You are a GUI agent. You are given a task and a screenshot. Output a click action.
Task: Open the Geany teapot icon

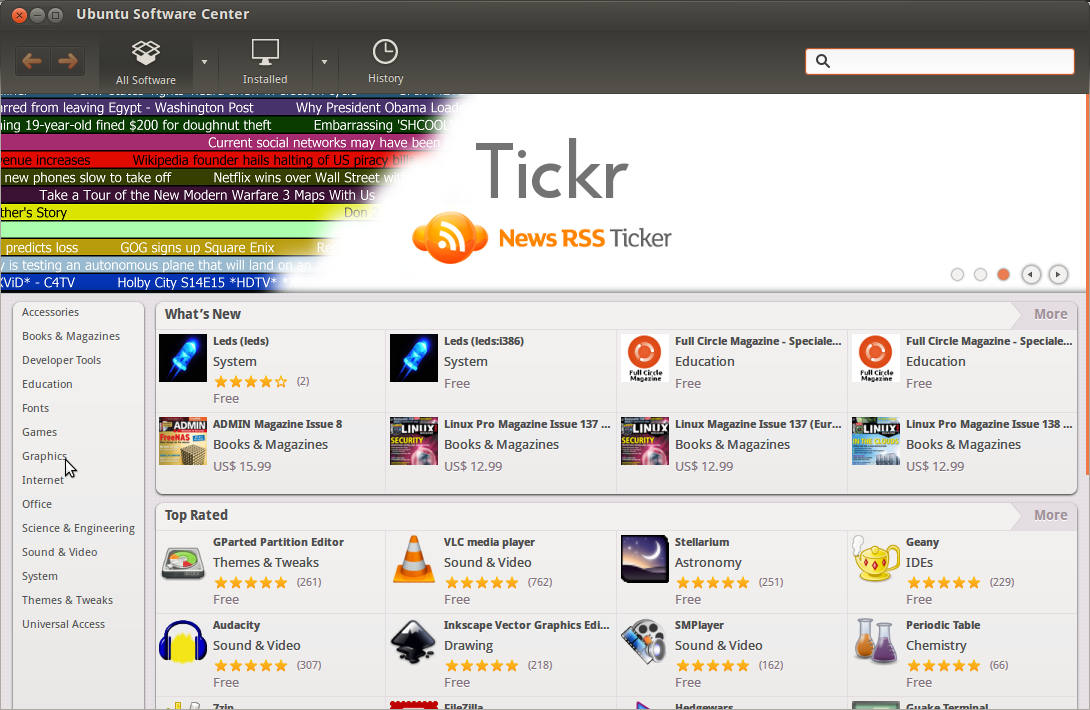click(875, 559)
